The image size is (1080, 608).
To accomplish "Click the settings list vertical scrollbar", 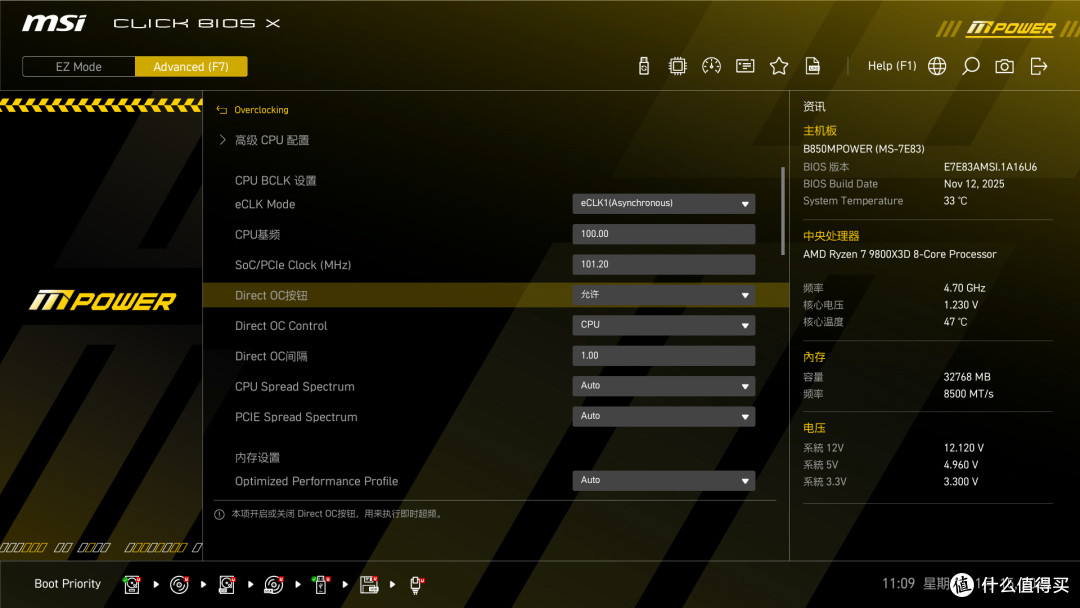I will tap(782, 211).
